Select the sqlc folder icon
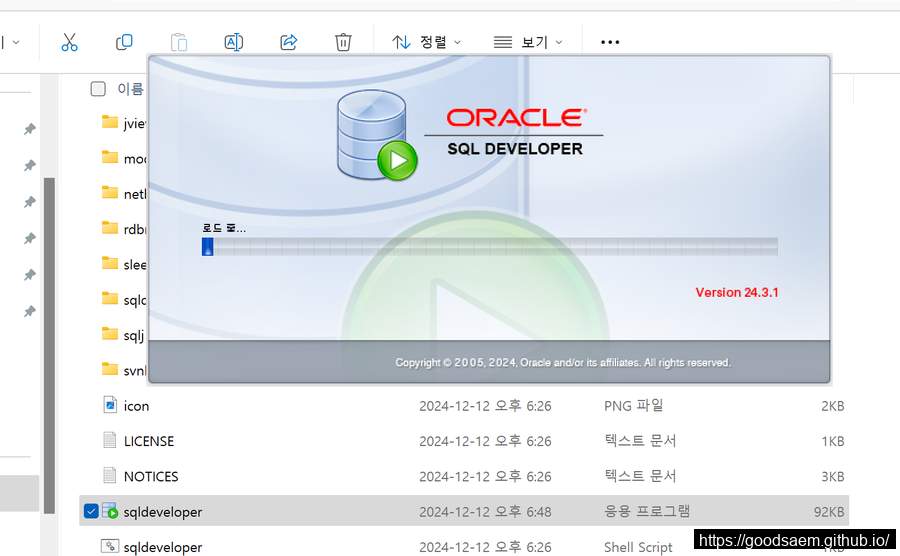The height and width of the screenshot is (556, 900). tap(110, 299)
